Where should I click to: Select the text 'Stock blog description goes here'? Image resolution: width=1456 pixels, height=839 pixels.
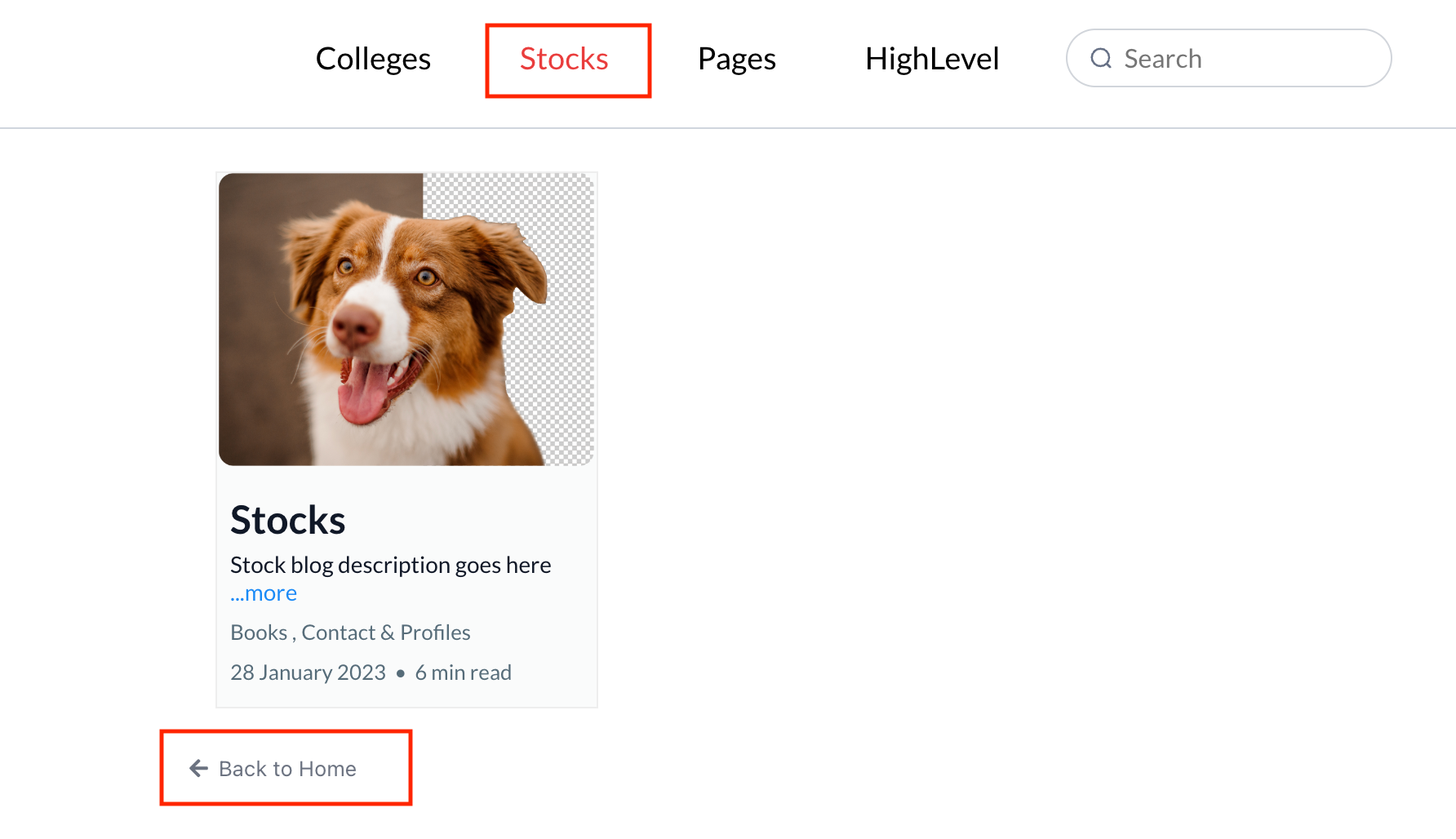pyautogui.click(x=390, y=565)
